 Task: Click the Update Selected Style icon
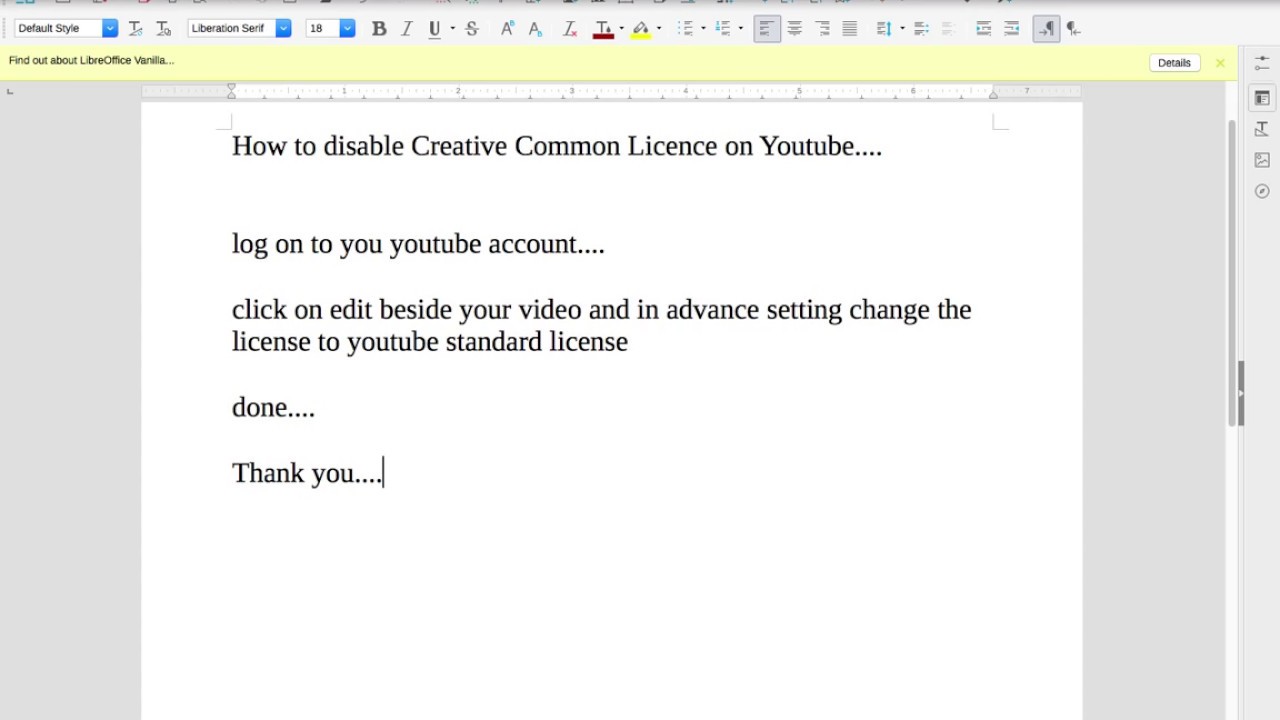136,29
